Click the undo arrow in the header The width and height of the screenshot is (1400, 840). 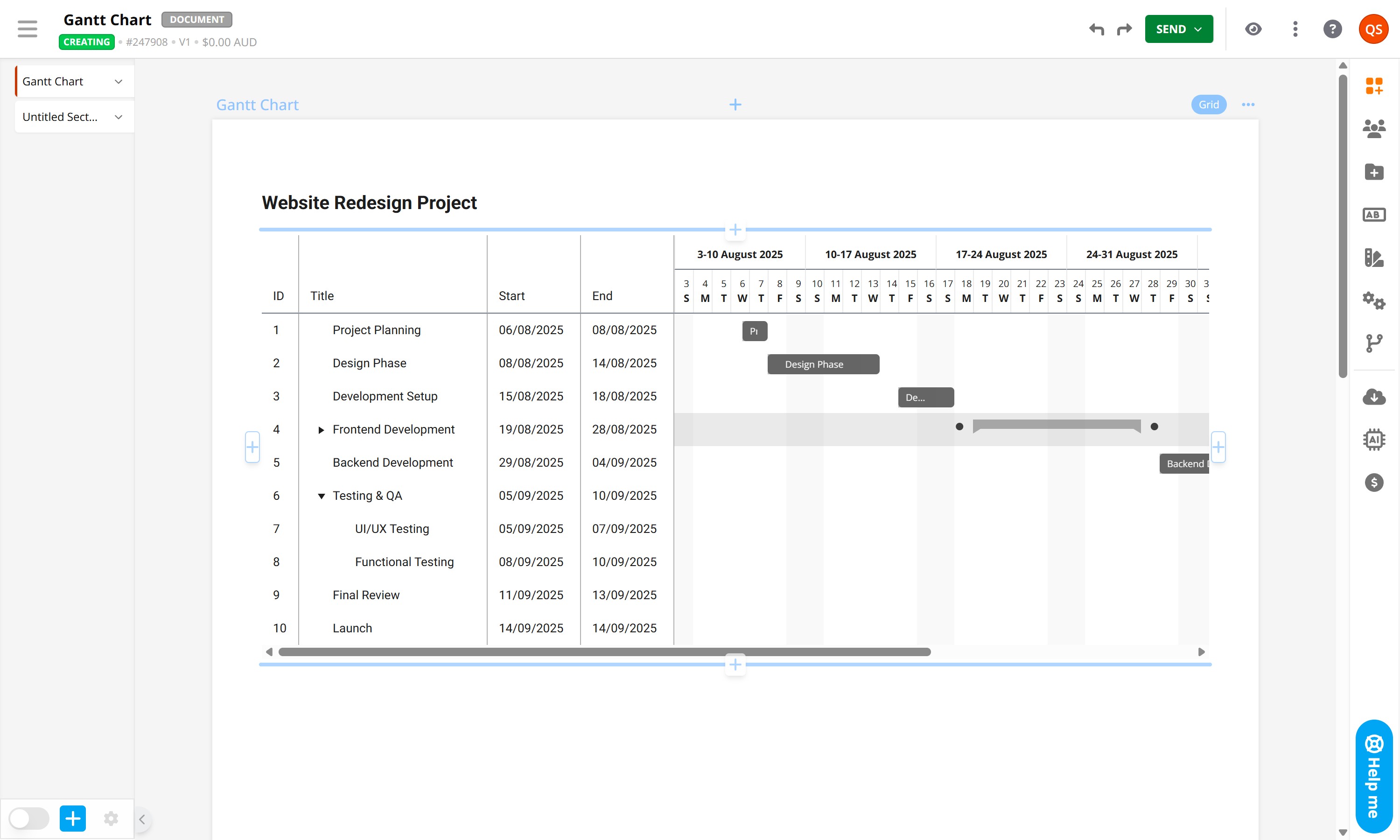tap(1096, 29)
